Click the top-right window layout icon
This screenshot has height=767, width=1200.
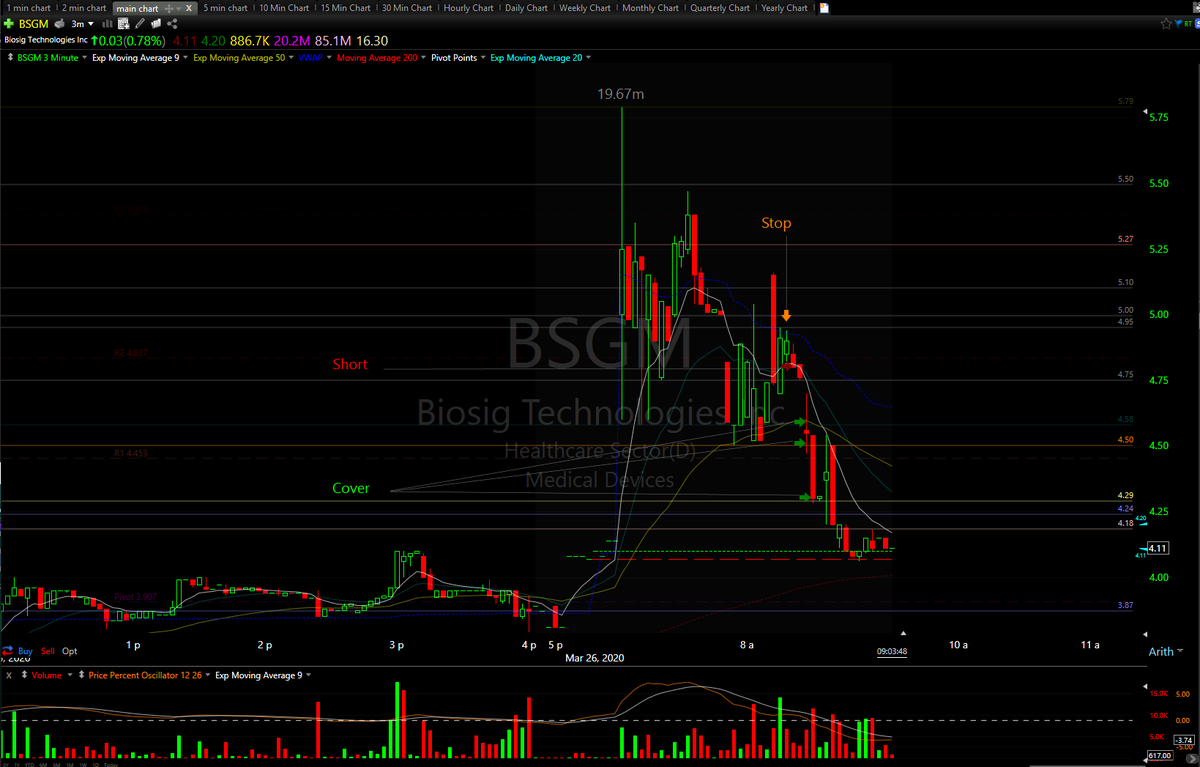pos(1195,8)
